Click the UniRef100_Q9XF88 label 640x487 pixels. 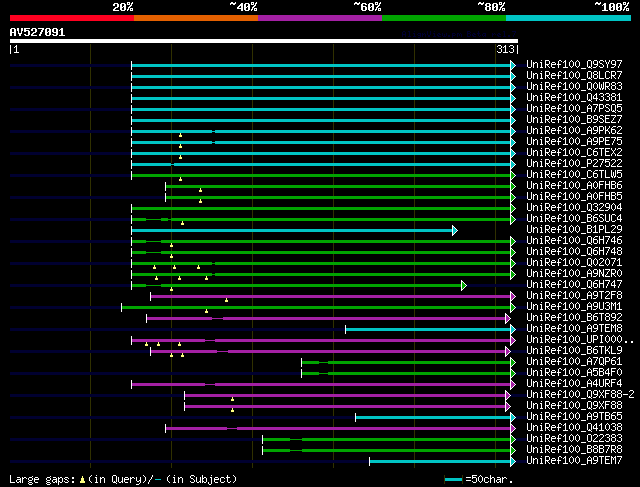[574, 406]
